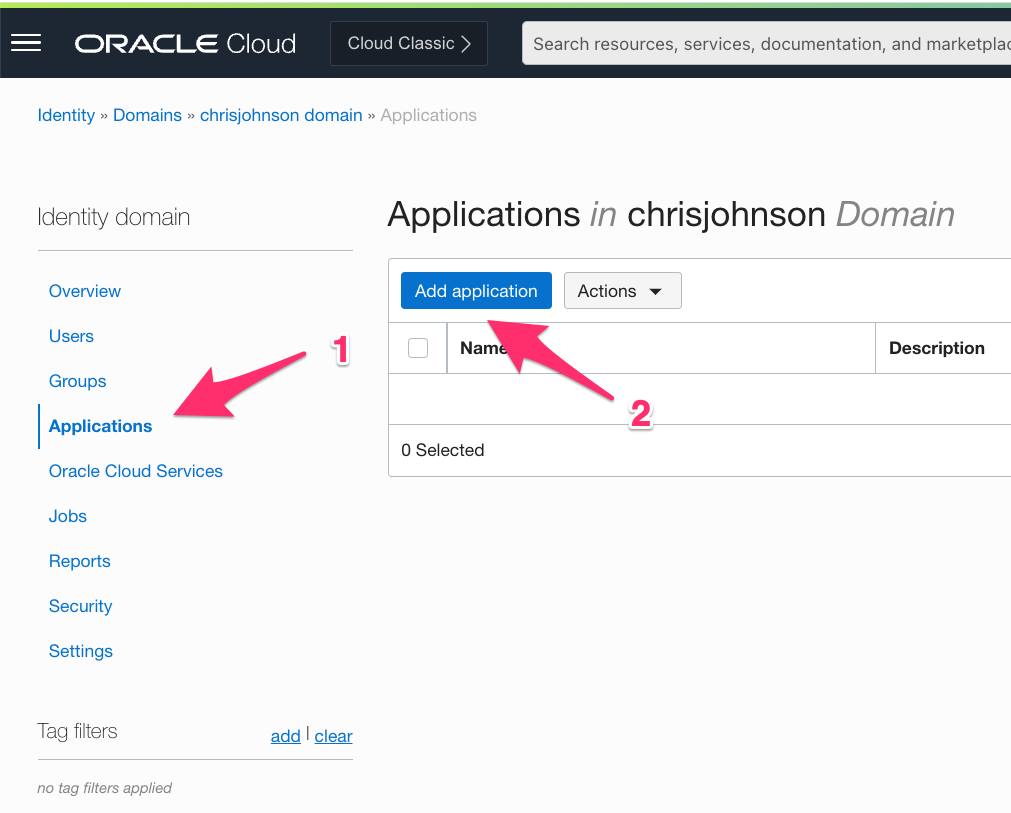This screenshot has height=813, width=1011.
Task: Open the hamburger navigation menu
Action: pos(26,43)
